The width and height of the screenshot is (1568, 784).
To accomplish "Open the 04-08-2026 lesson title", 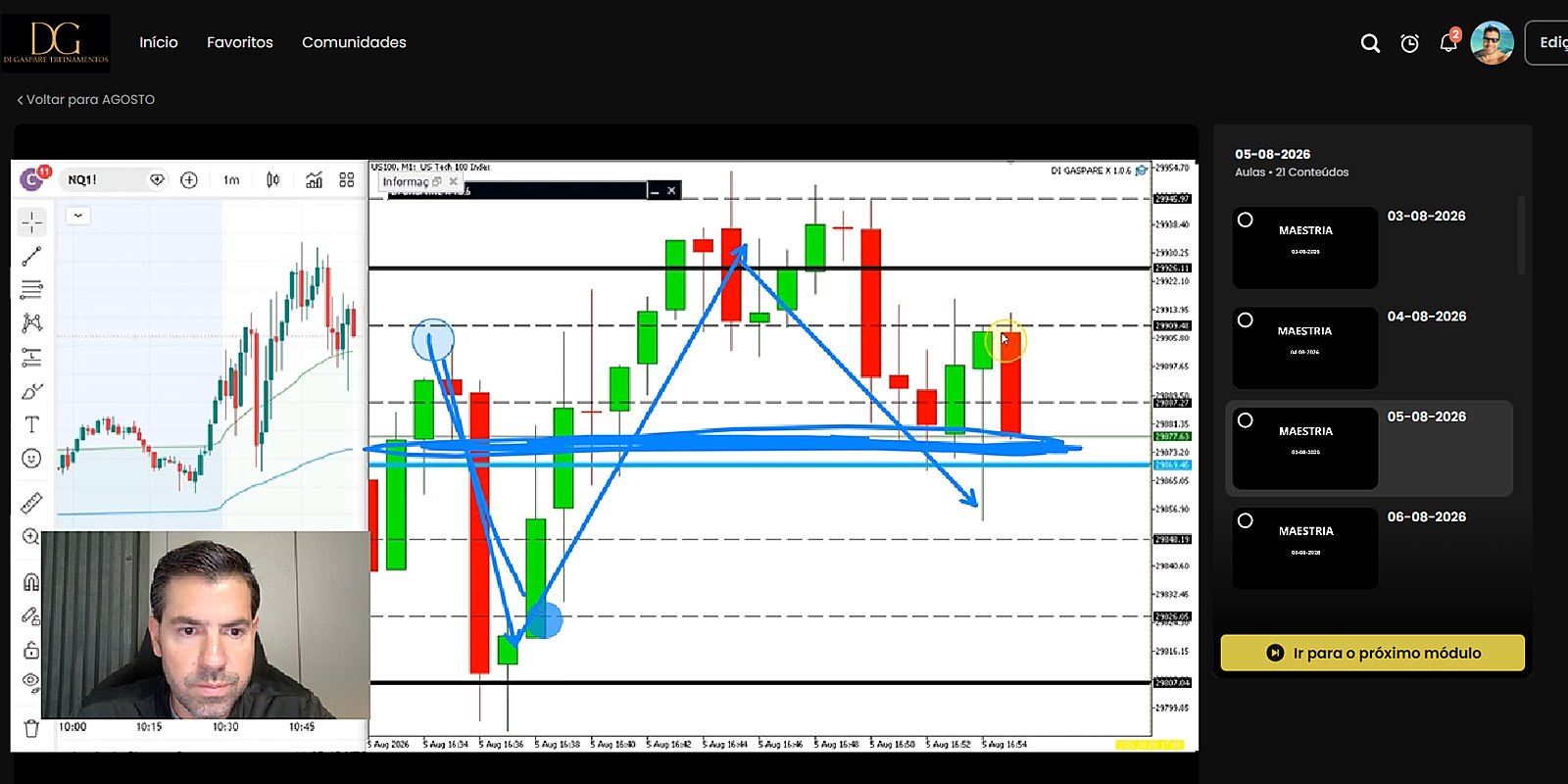I will pyautogui.click(x=1427, y=317).
